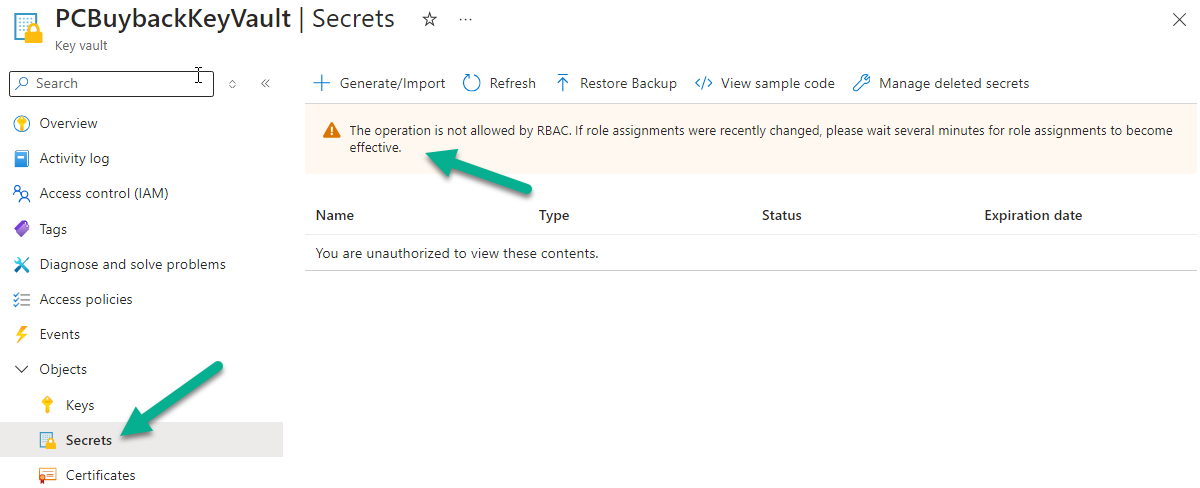Click Restore Backup
The width and height of the screenshot is (1200, 488).
coord(616,84)
